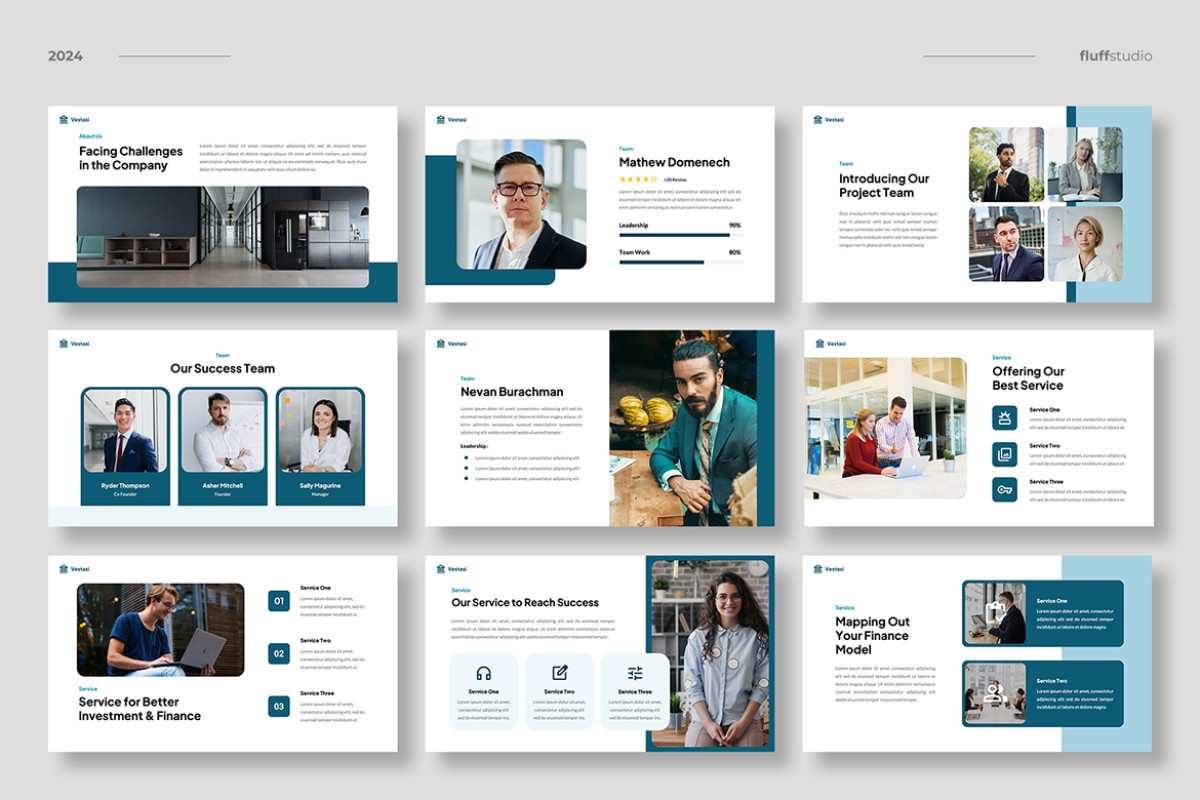Click the office hallway photo

click(x=222, y=236)
